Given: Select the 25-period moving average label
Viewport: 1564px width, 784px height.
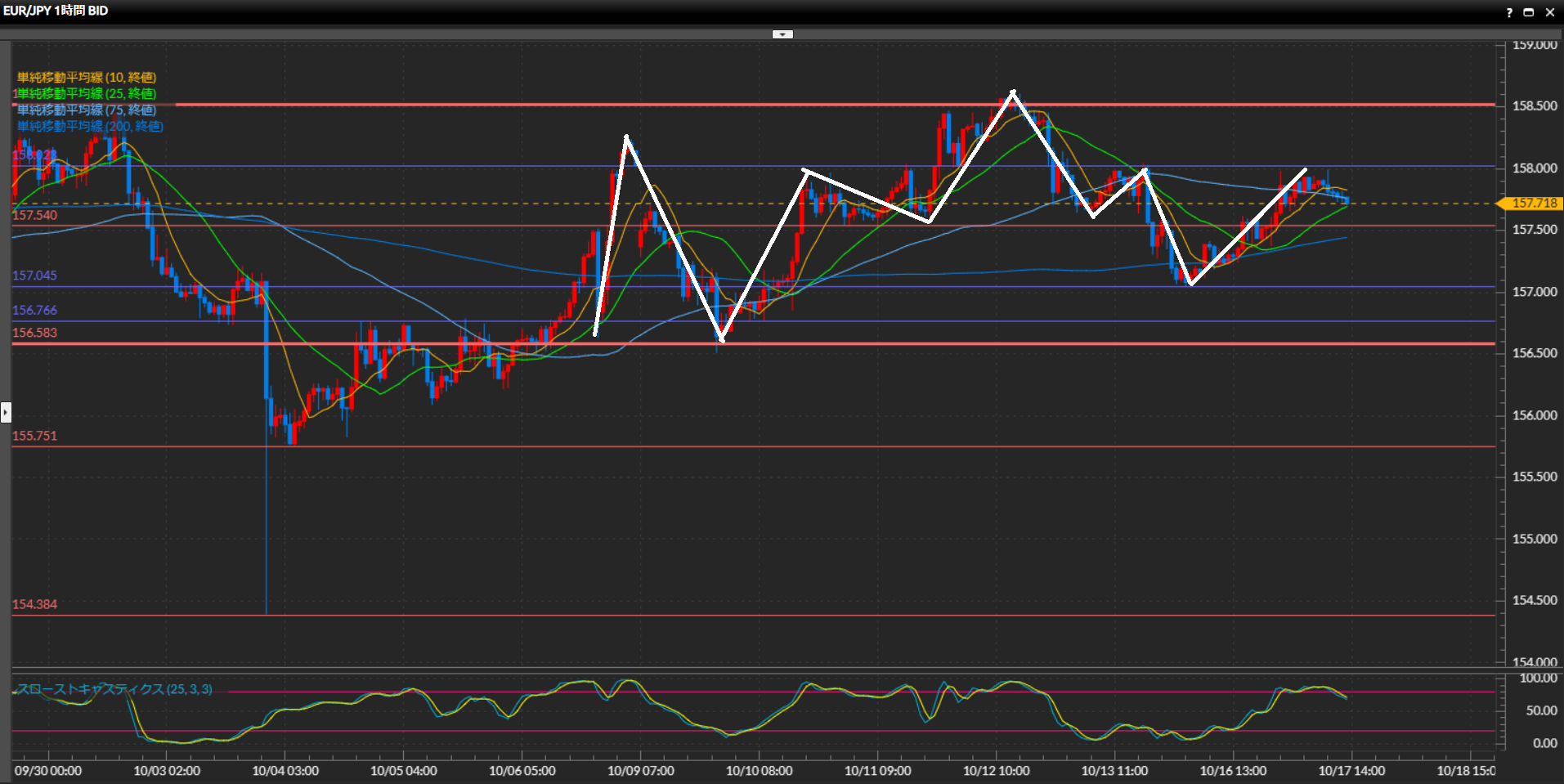Looking at the screenshot, I should point(87,94).
